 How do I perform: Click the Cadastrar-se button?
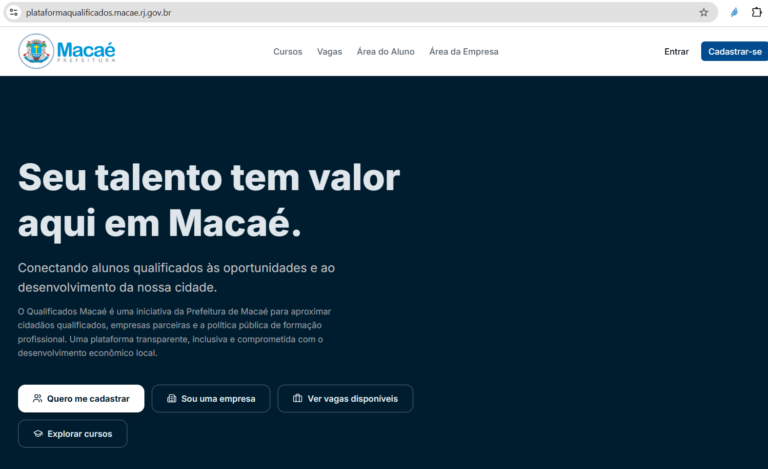[735, 51]
